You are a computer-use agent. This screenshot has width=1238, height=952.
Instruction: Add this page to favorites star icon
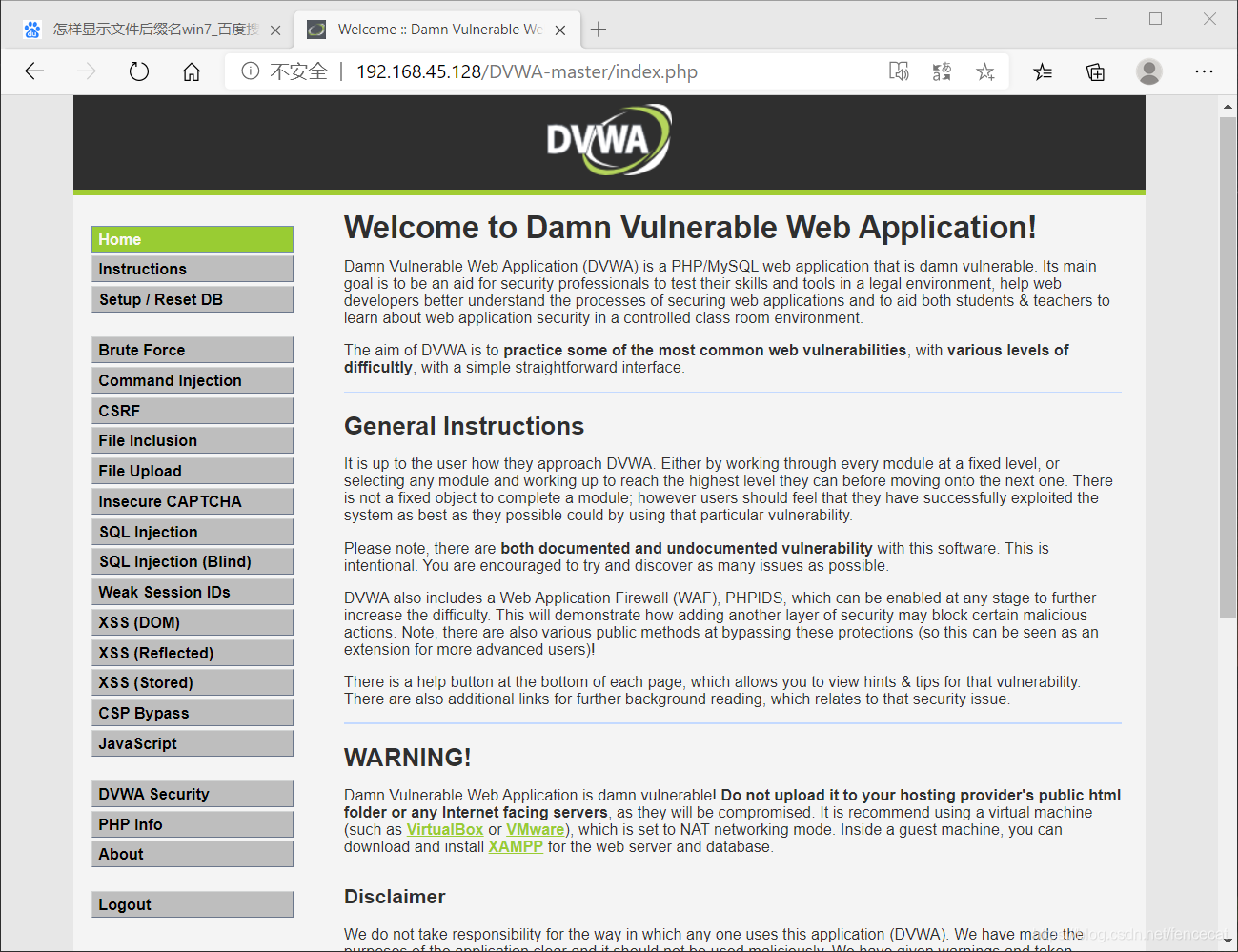[985, 71]
